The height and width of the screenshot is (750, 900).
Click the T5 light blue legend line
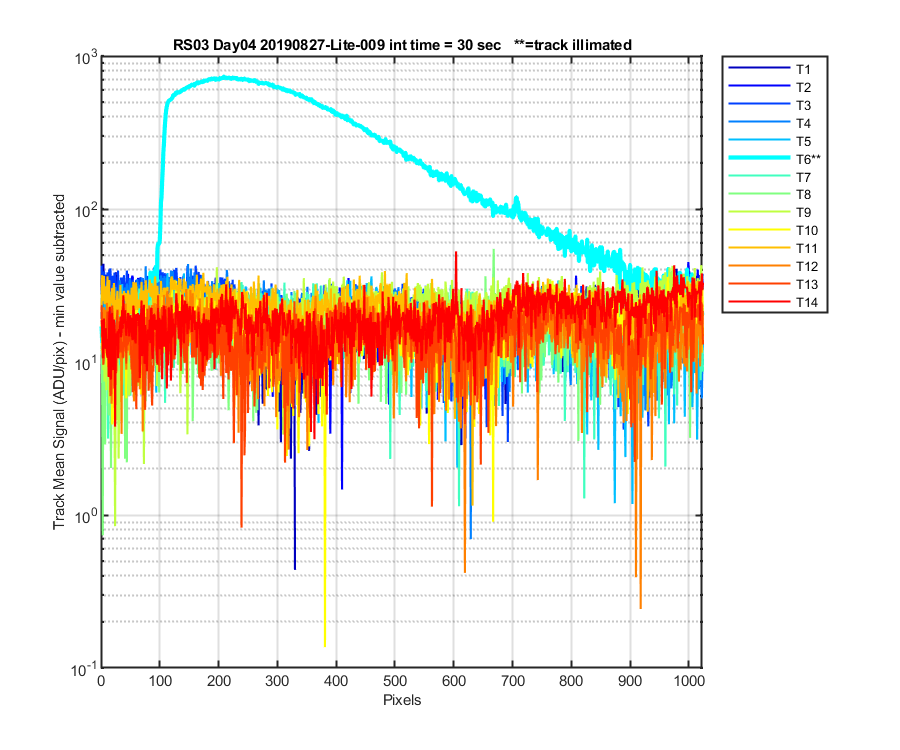pos(759,141)
